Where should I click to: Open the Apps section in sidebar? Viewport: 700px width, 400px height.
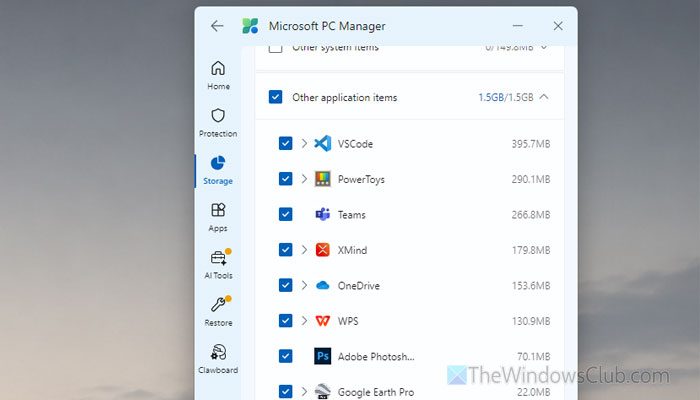coord(218,217)
